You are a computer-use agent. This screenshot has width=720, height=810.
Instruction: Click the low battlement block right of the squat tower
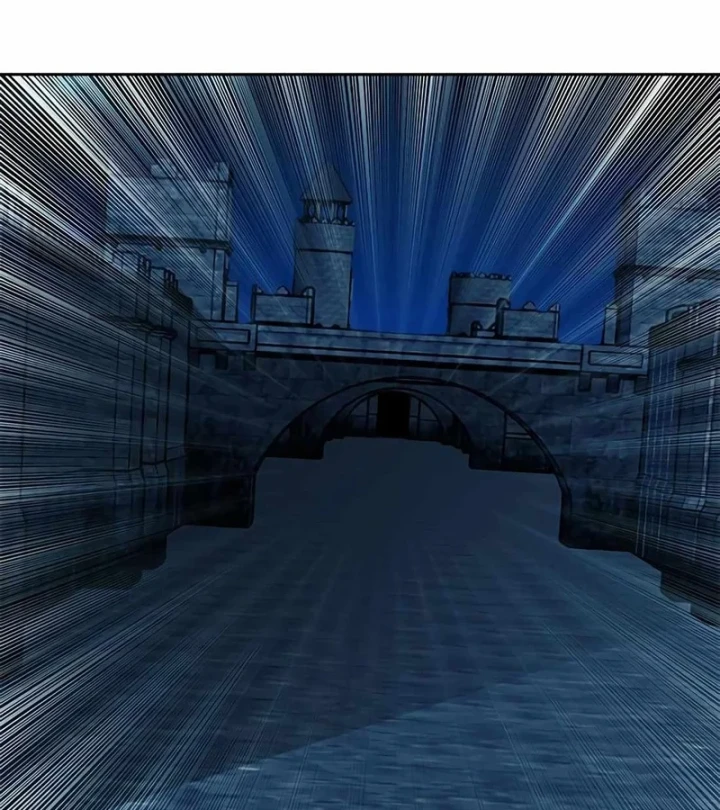coord(530,322)
